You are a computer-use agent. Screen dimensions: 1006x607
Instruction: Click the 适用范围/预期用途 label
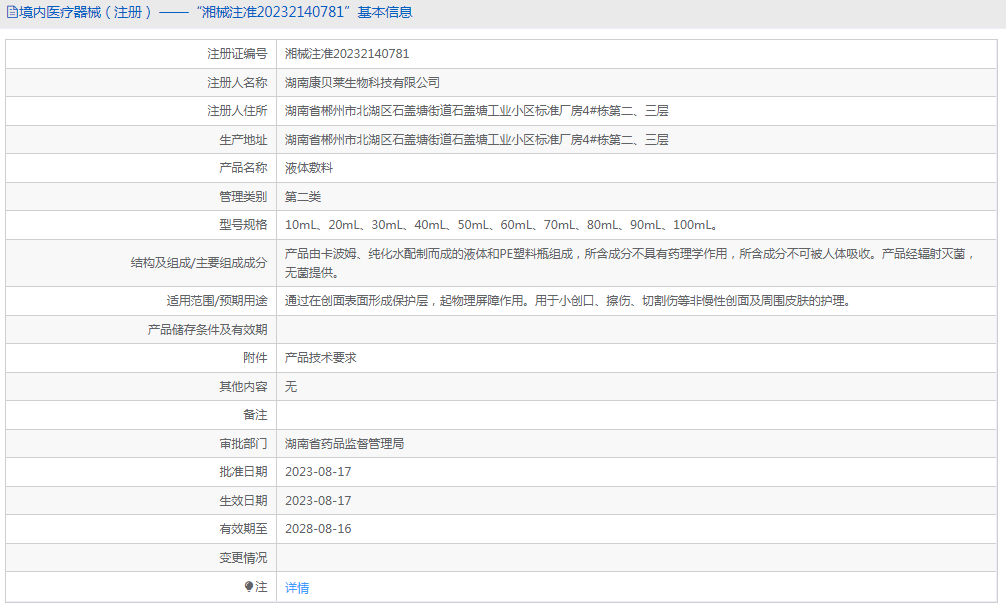click(217, 301)
